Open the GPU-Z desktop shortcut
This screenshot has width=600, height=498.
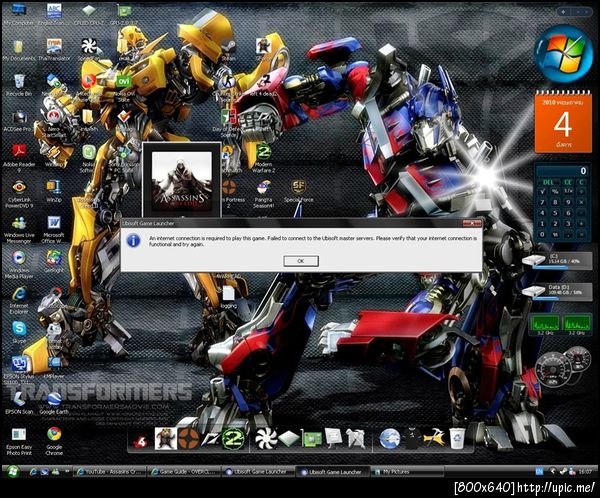point(124,14)
